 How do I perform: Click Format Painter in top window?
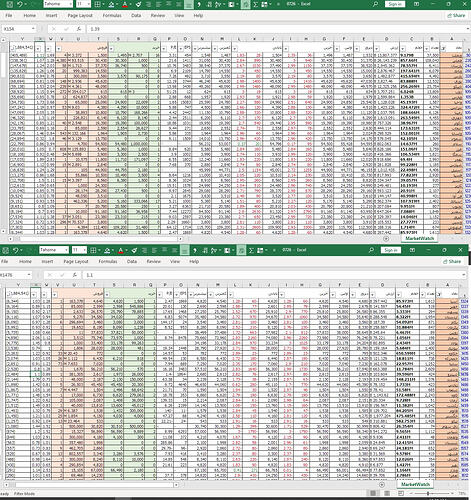[x=138, y=4]
